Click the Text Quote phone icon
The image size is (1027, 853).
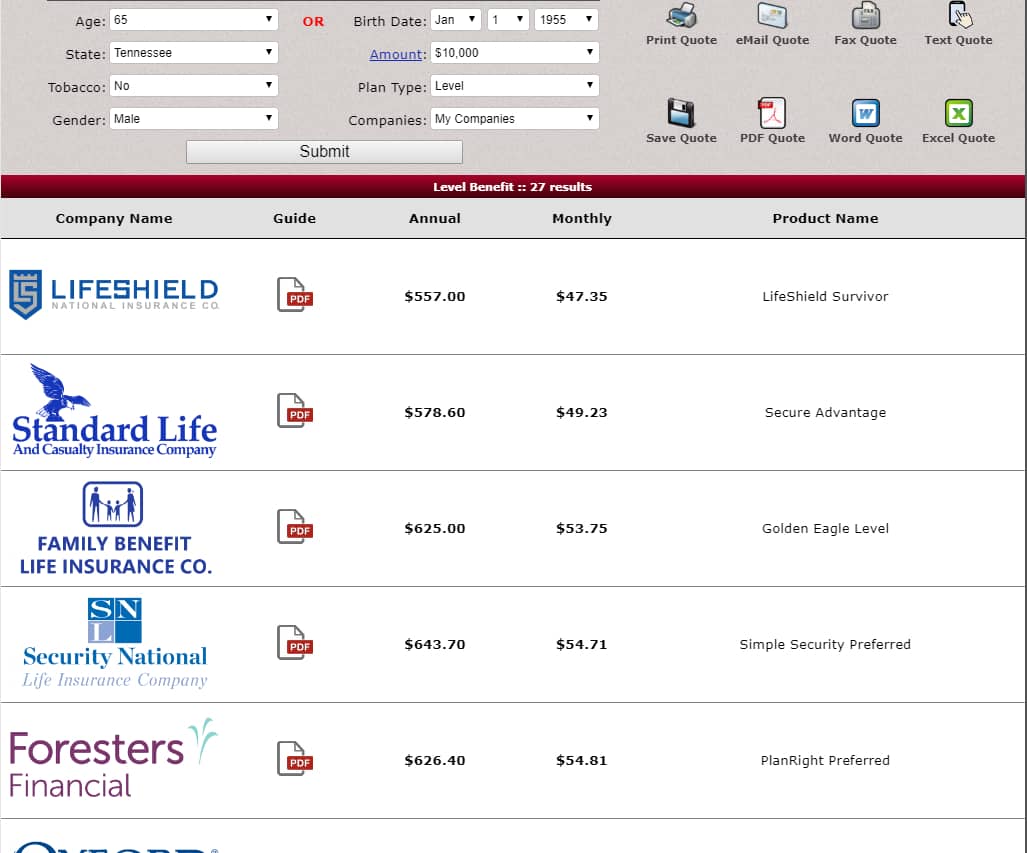click(x=959, y=14)
